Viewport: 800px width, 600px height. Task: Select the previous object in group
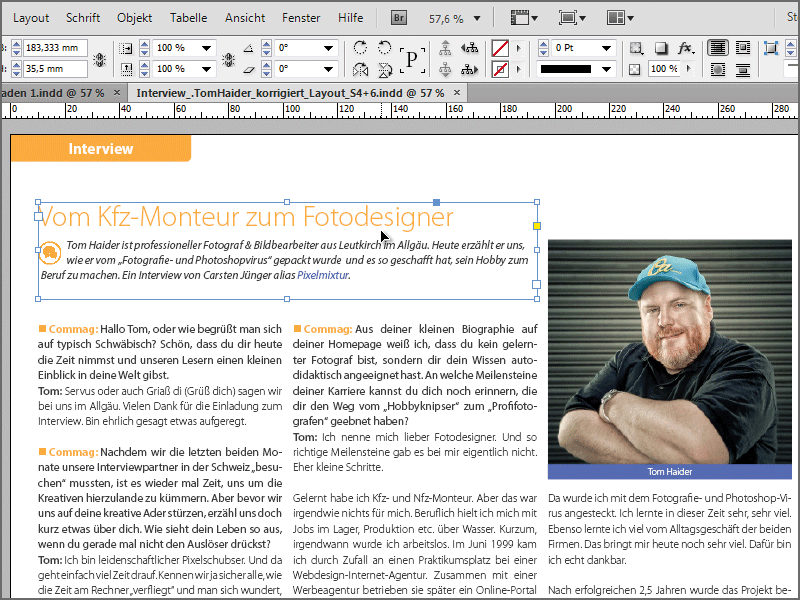pyautogui.click(x=469, y=48)
